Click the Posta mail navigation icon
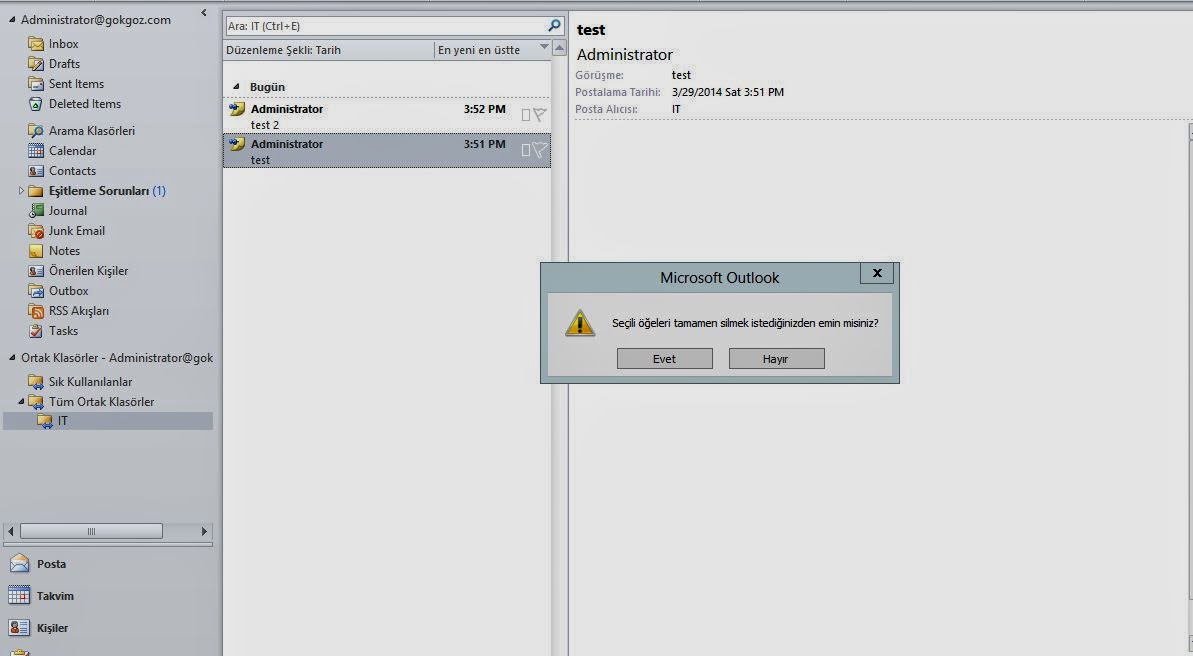The image size is (1193, 656). 19,564
